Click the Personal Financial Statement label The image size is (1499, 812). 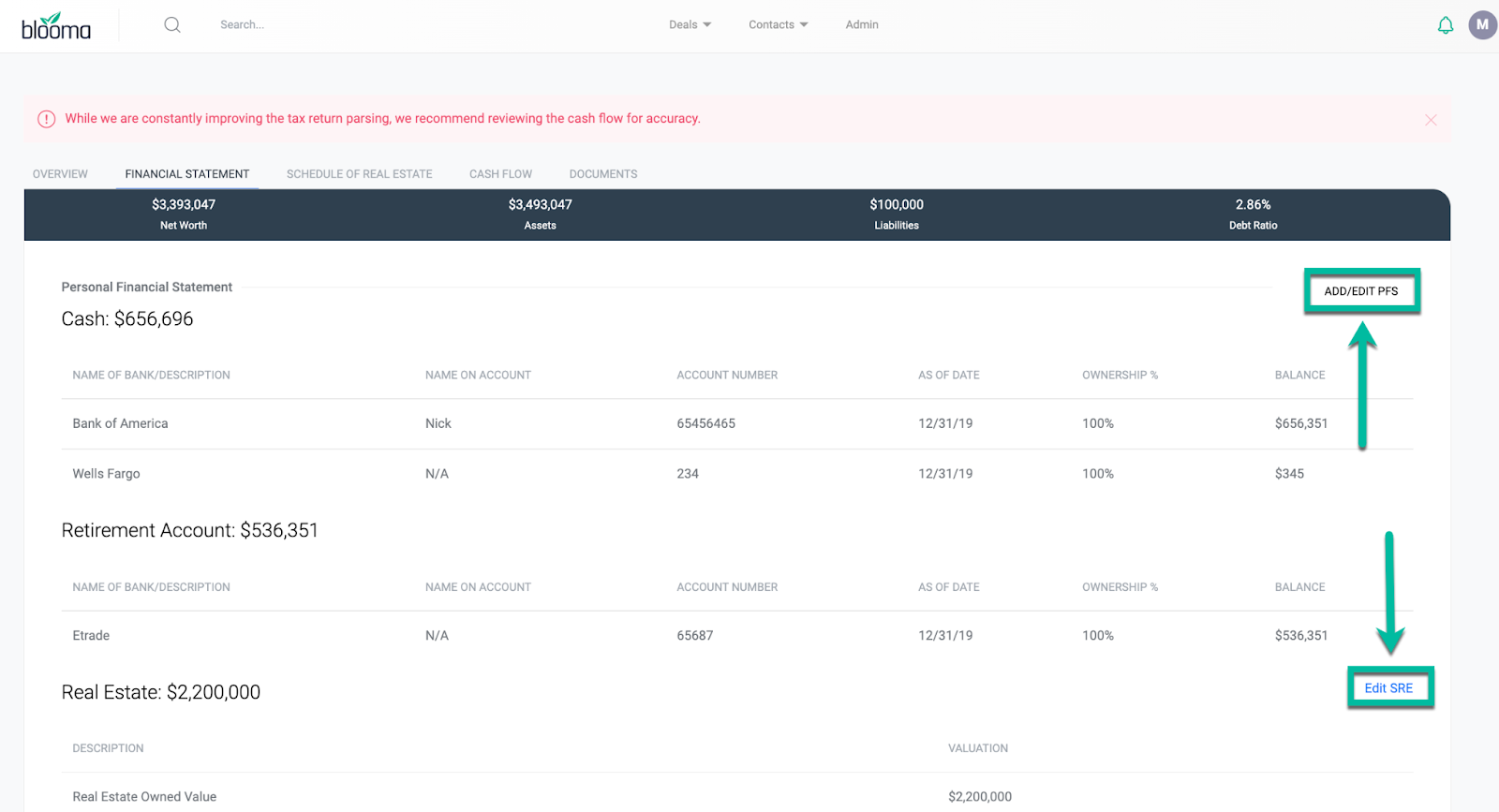pos(147,288)
